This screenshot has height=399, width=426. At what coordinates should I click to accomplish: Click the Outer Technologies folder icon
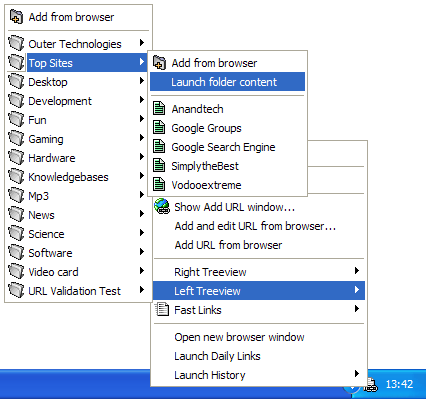16,44
